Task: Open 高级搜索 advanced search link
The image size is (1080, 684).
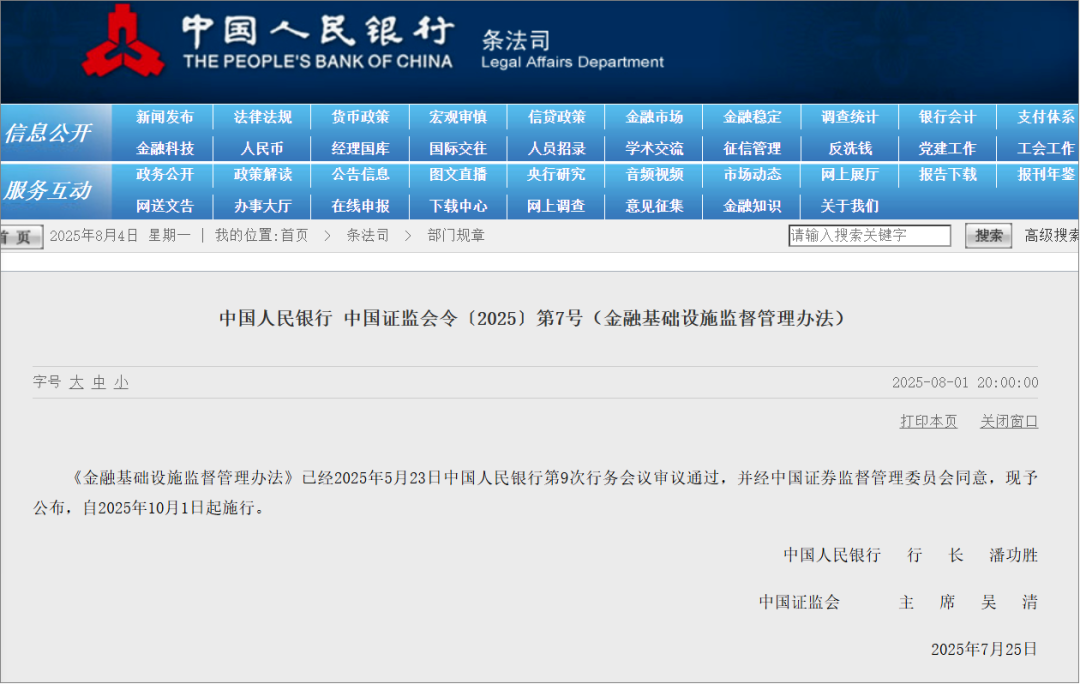Action: pyautogui.click(x=1051, y=236)
